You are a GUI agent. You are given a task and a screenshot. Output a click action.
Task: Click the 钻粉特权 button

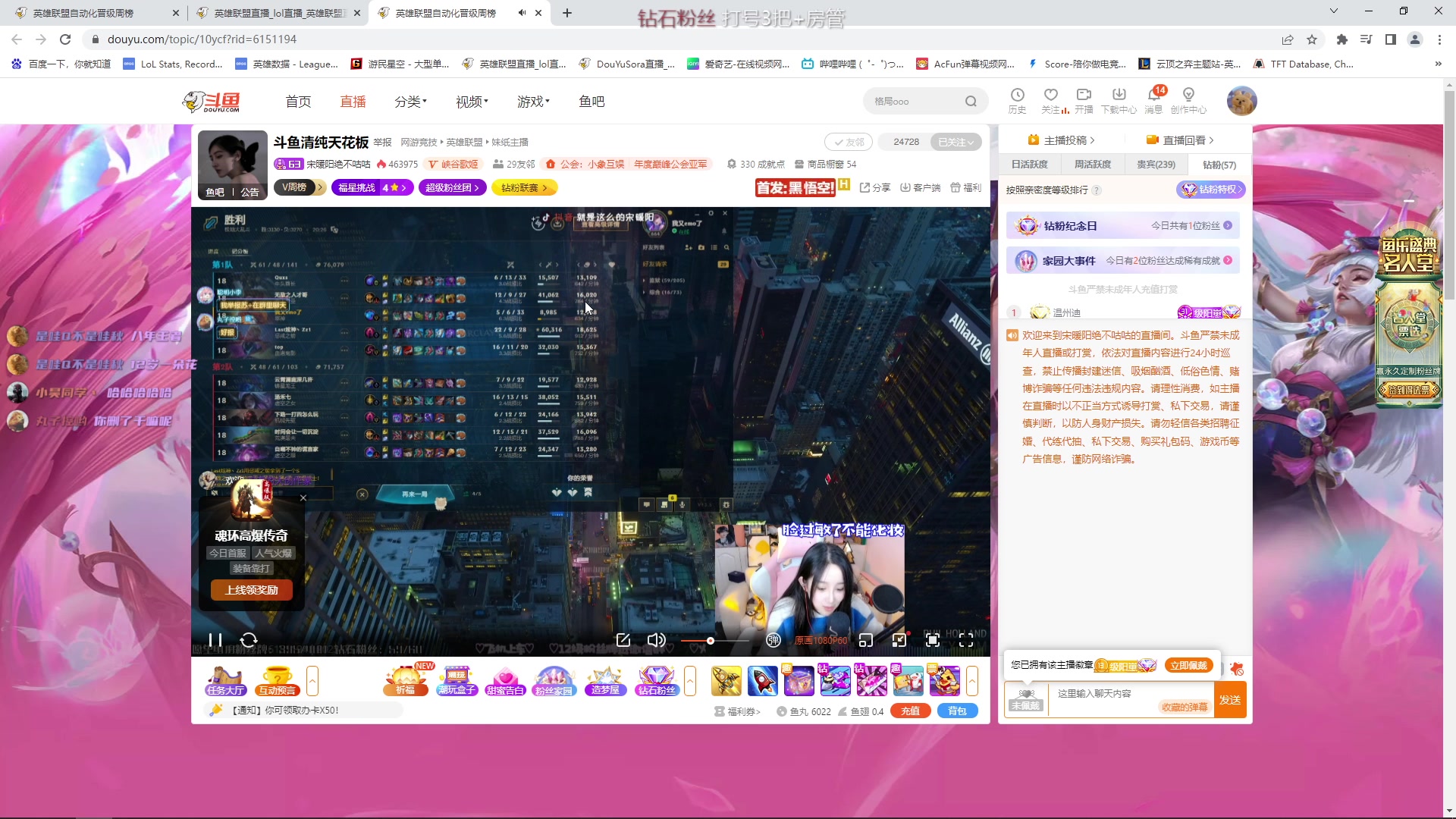(1211, 190)
